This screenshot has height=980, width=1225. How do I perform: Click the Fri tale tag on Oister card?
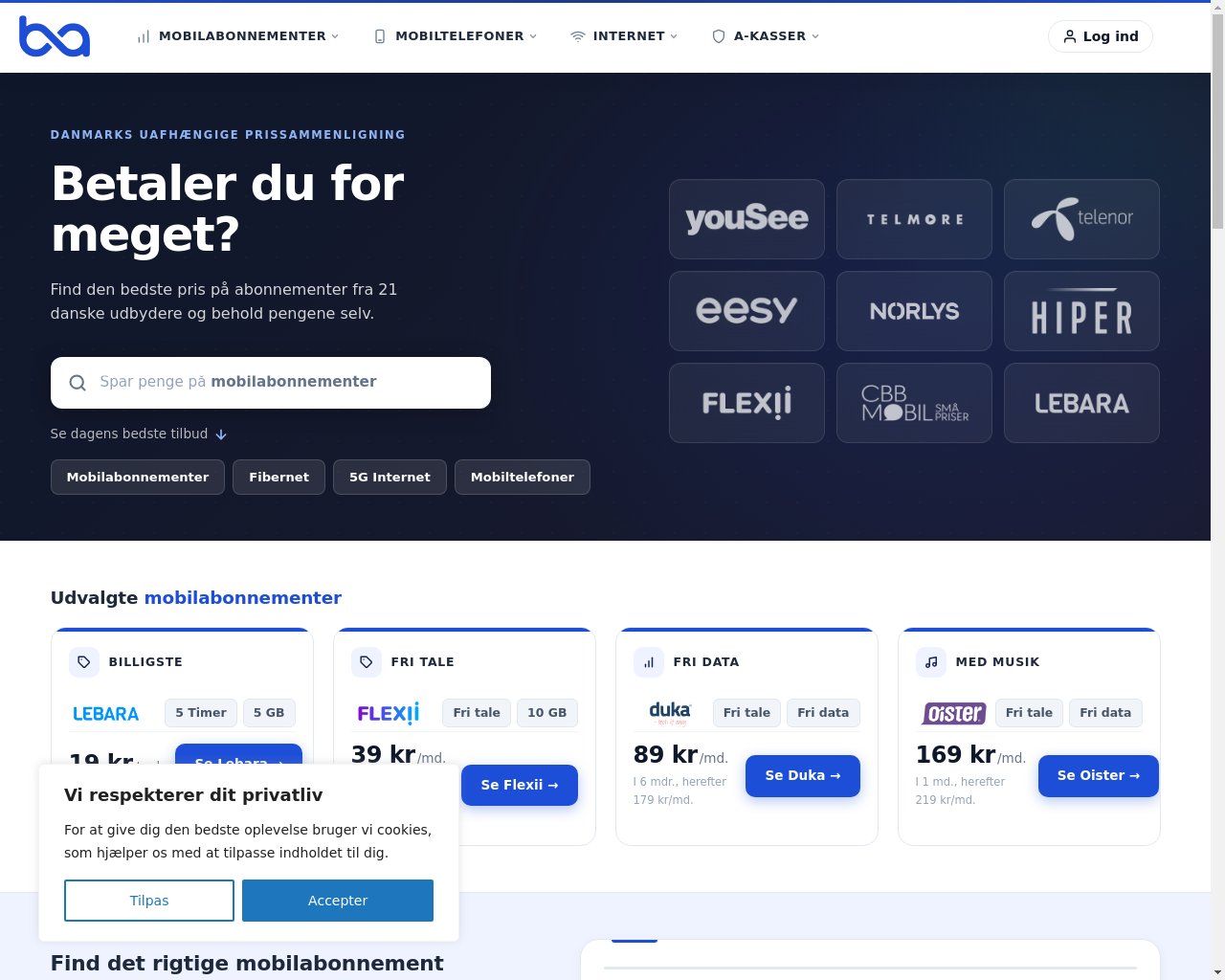(1029, 713)
